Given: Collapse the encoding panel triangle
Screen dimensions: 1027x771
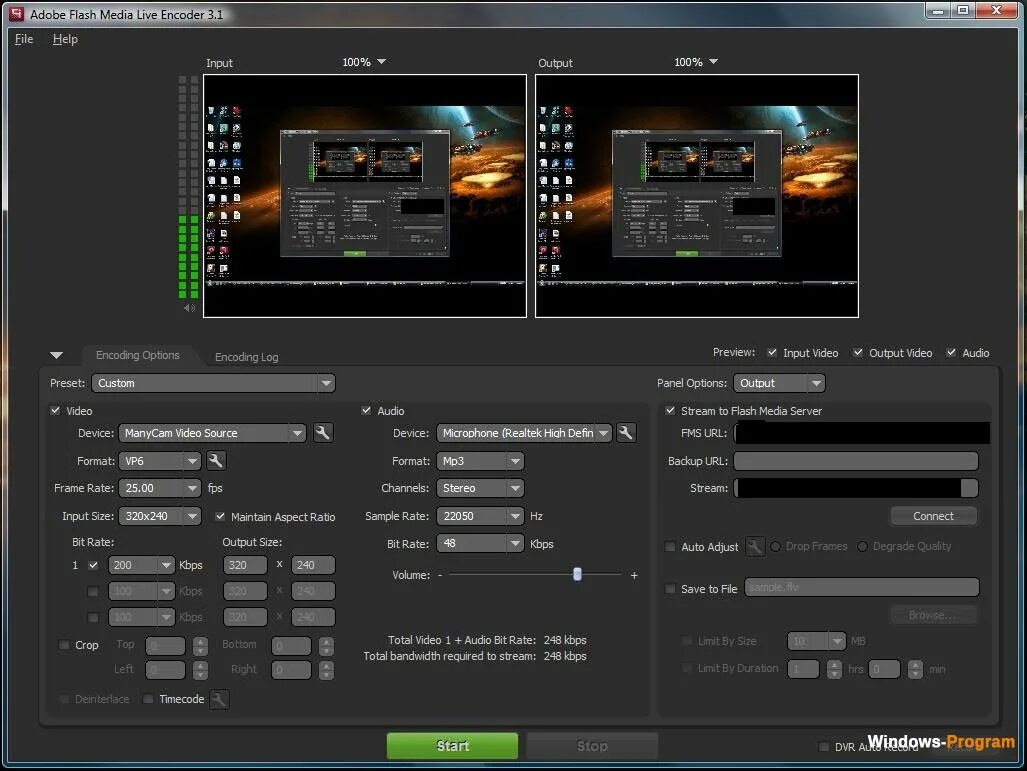Looking at the screenshot, I should tap(56, 355).
